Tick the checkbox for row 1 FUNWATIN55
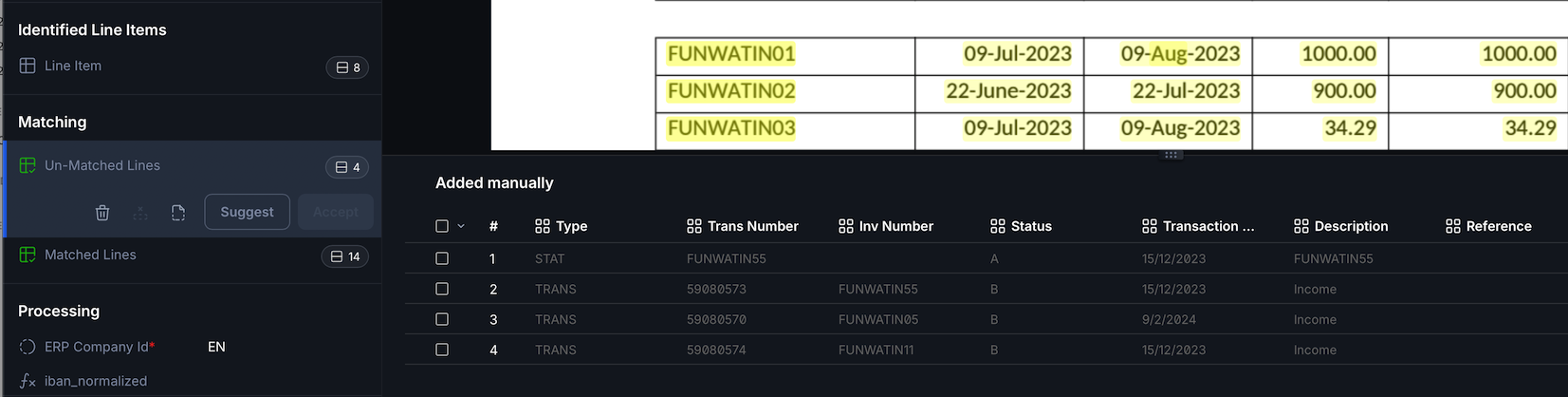 [x=442, y=258]
